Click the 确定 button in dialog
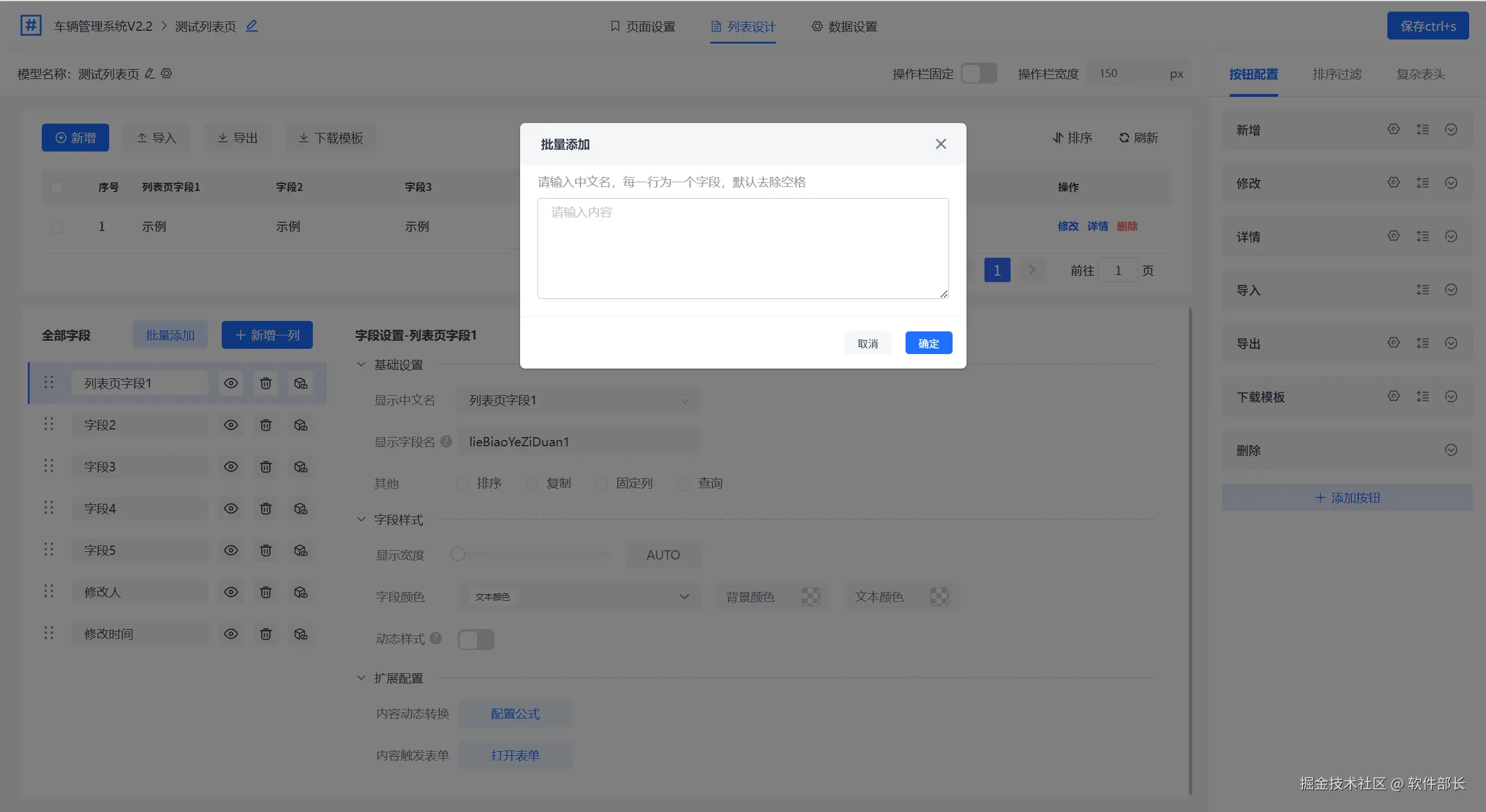Viewport: 1486px width, 812px height. tap(928, 343)
